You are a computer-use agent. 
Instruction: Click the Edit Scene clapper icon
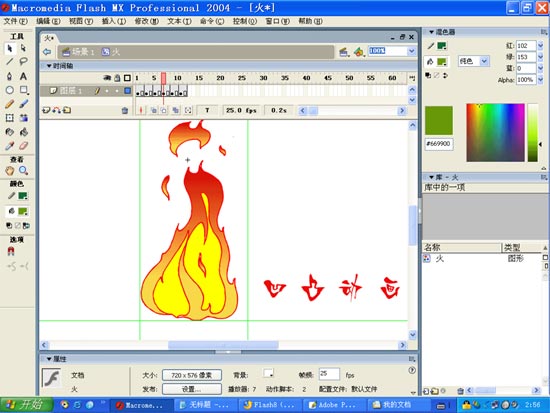344,52
